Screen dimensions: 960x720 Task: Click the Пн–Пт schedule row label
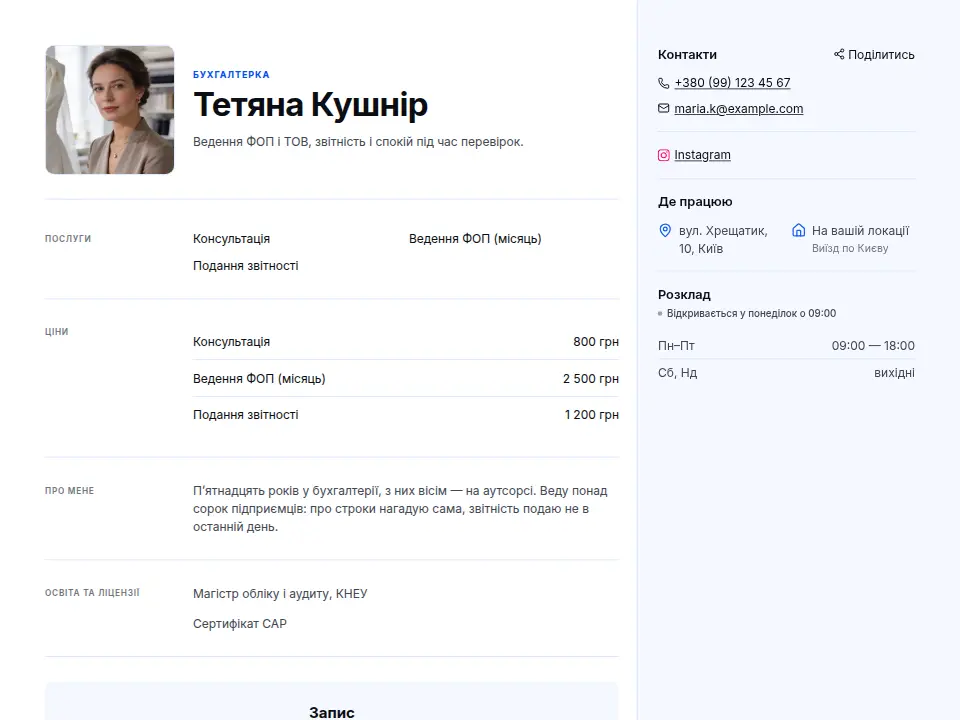pyautogui.click(x=676, y=346)
